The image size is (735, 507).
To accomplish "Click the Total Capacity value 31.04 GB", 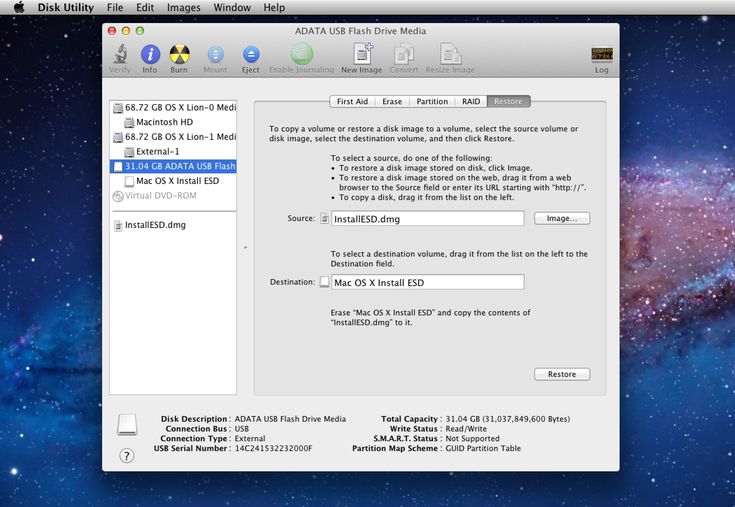I will point(508,419).
